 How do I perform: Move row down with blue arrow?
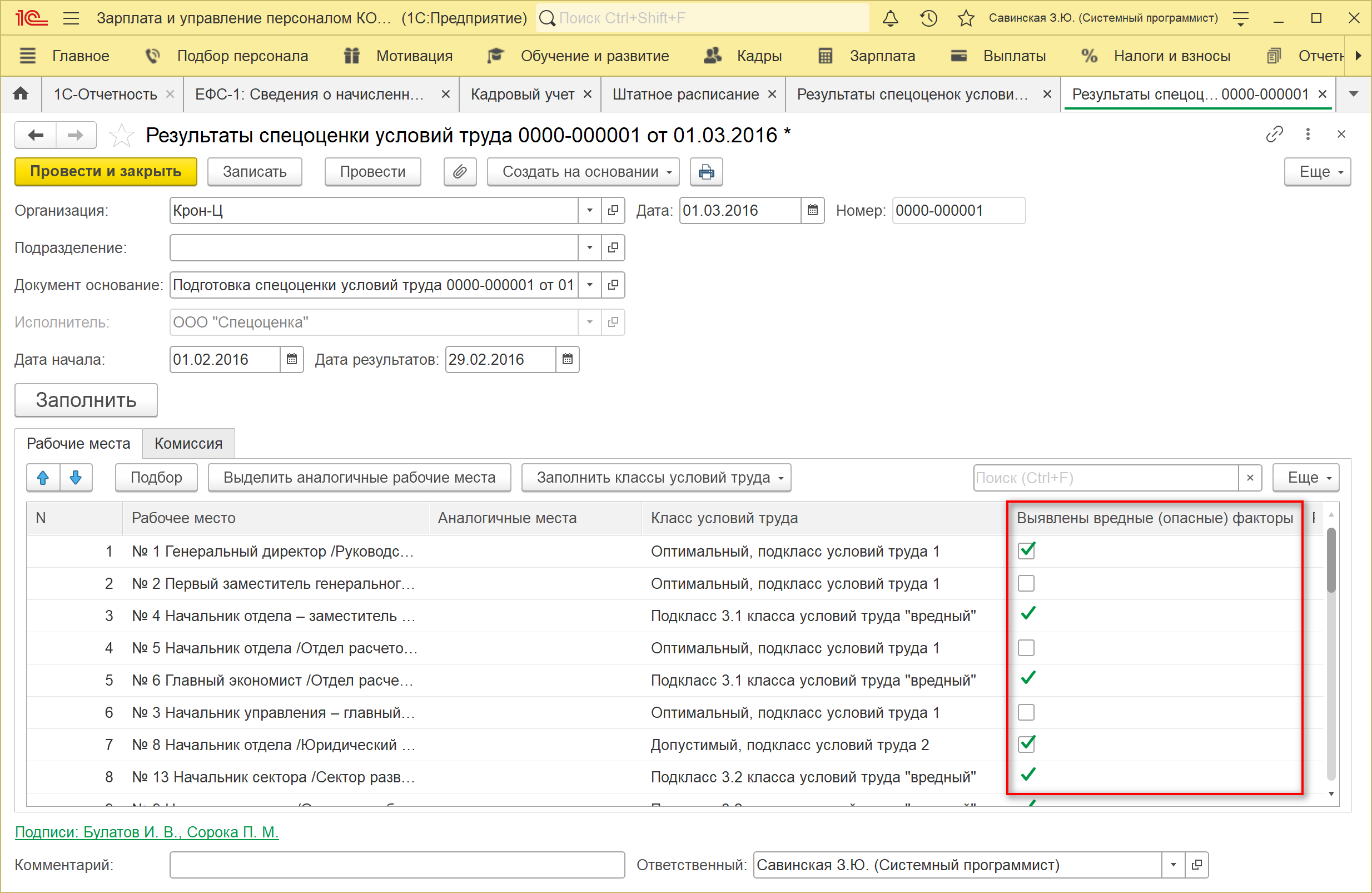coord(76,477)
